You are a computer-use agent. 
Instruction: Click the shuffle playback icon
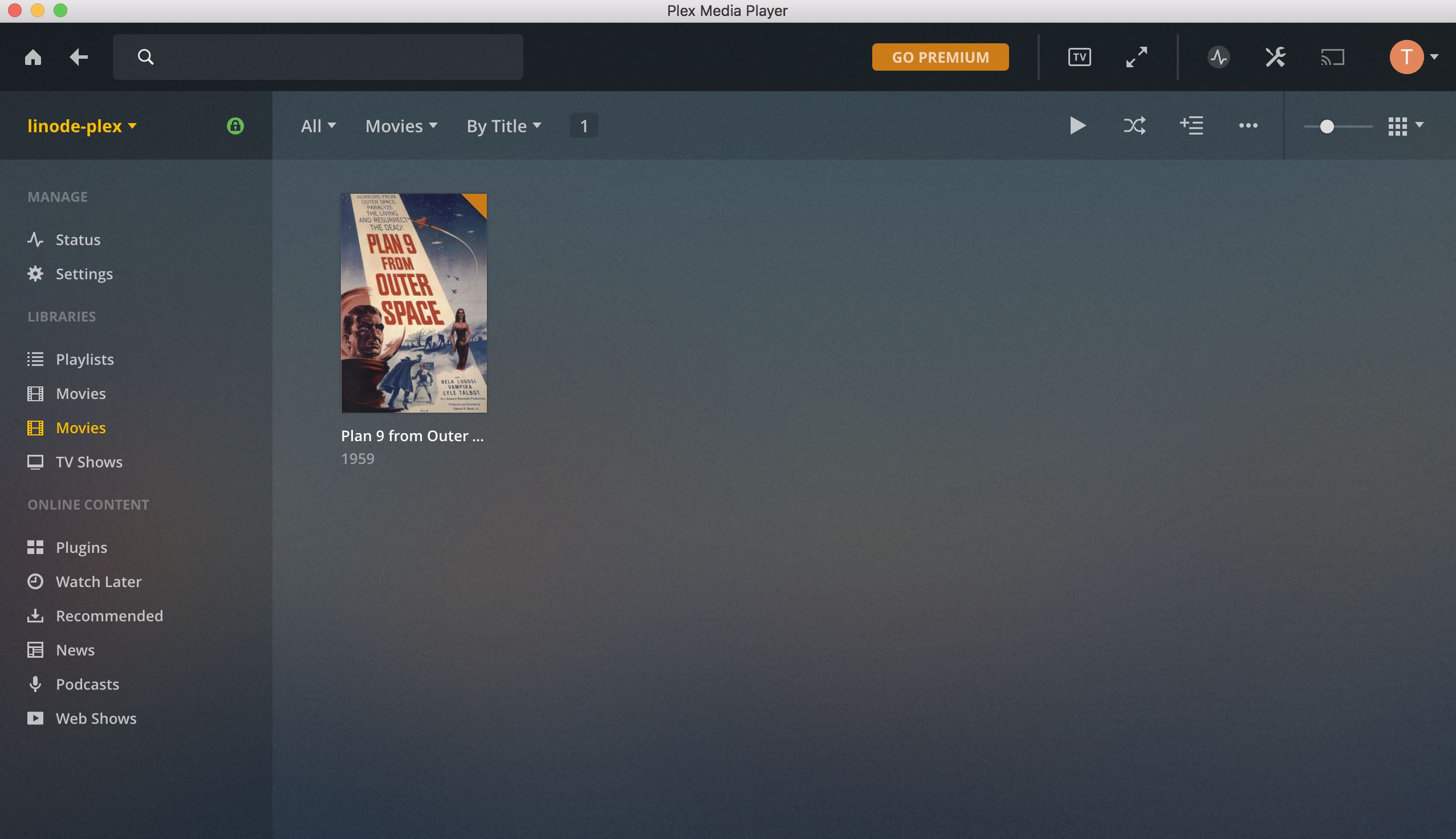pos(1135,126)
